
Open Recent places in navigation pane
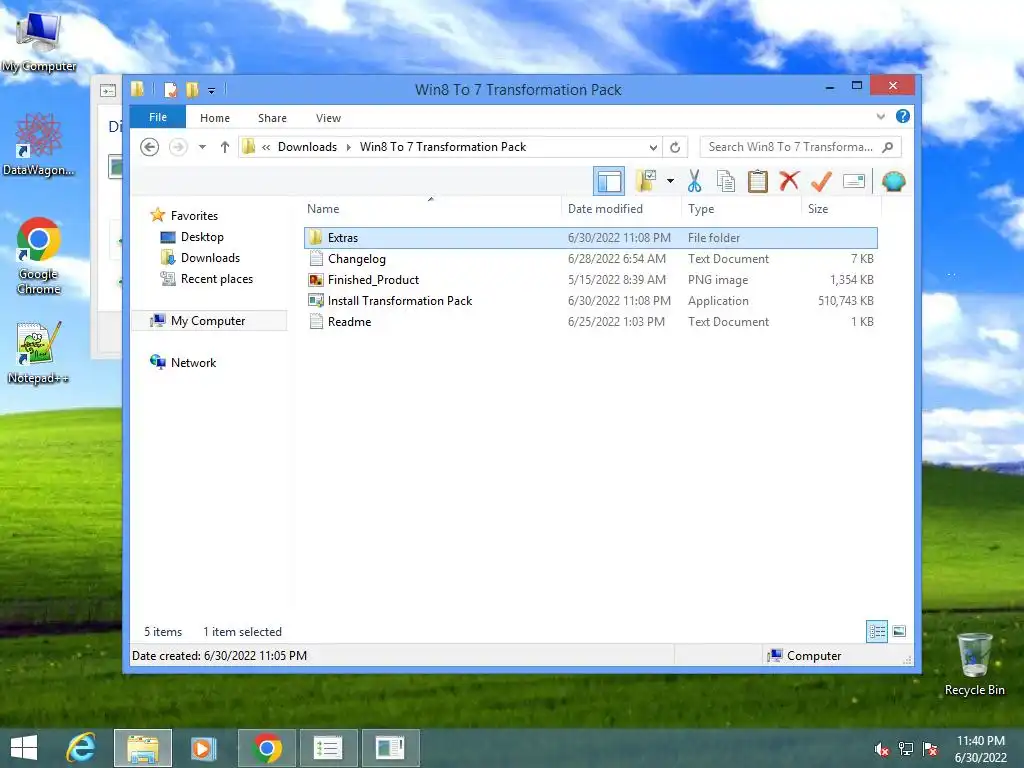pyautogui.click(x=216, y=279)
